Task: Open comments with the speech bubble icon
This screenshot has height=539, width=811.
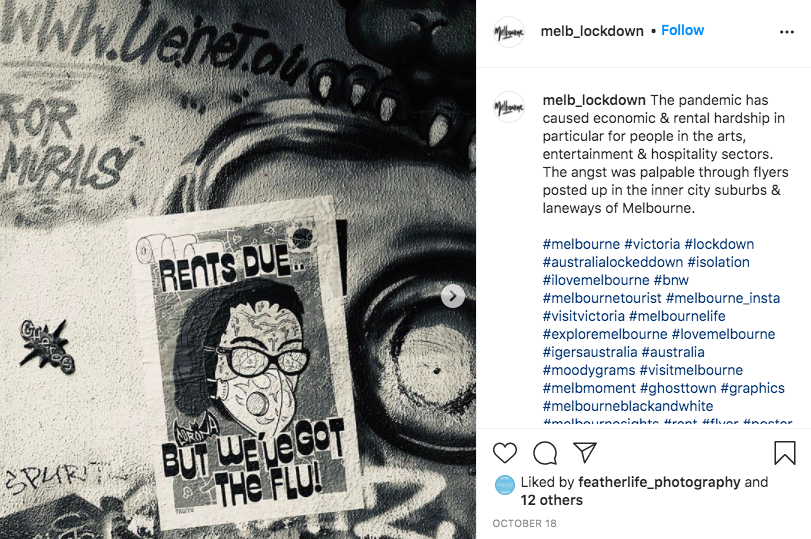Action: point(545,453)
